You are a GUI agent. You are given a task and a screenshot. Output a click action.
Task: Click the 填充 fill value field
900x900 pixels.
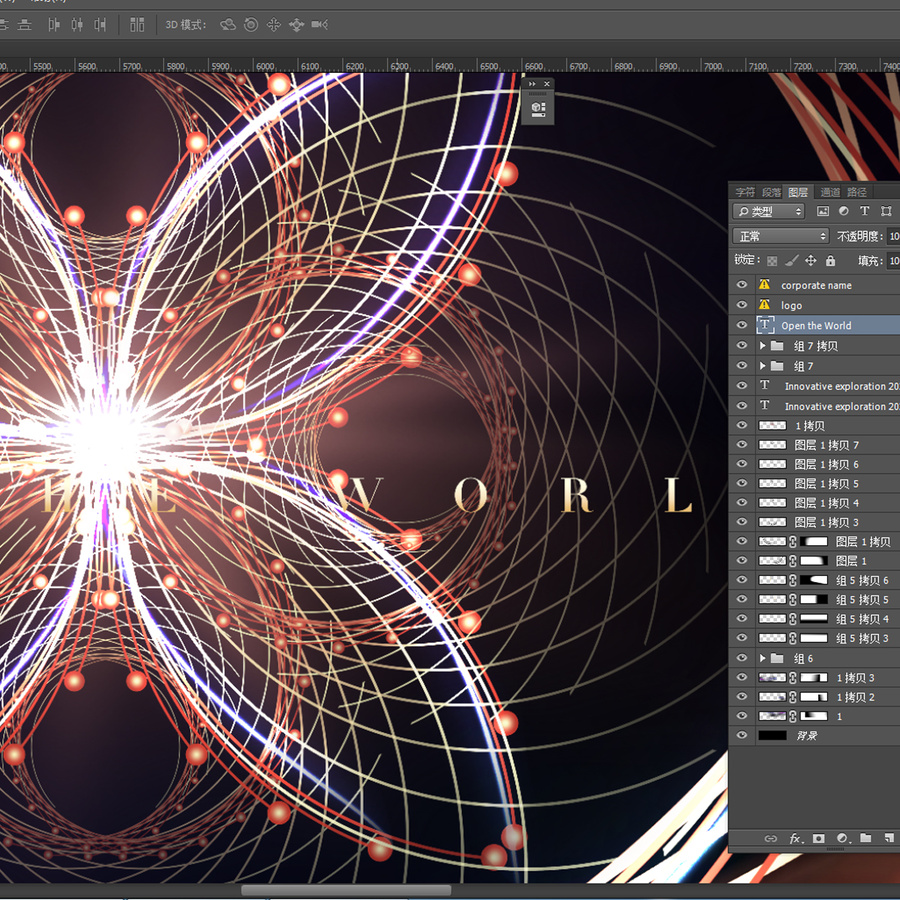tap(894, 261)
